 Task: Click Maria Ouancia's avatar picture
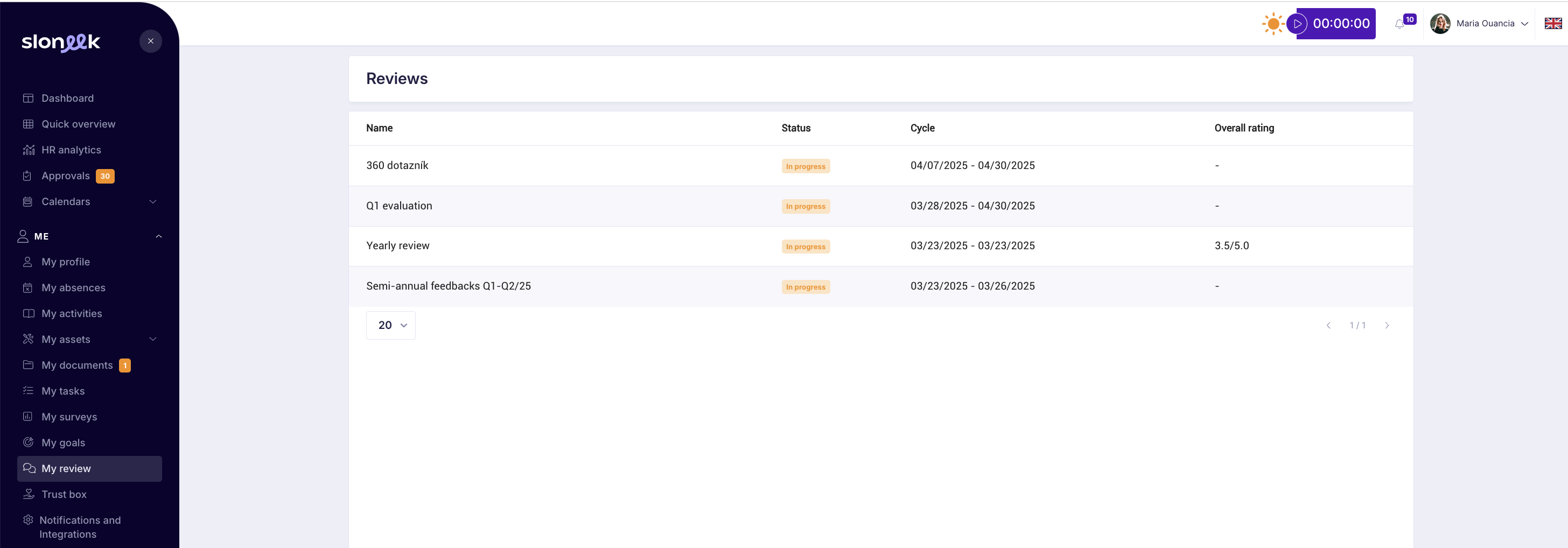point(1439,24)
